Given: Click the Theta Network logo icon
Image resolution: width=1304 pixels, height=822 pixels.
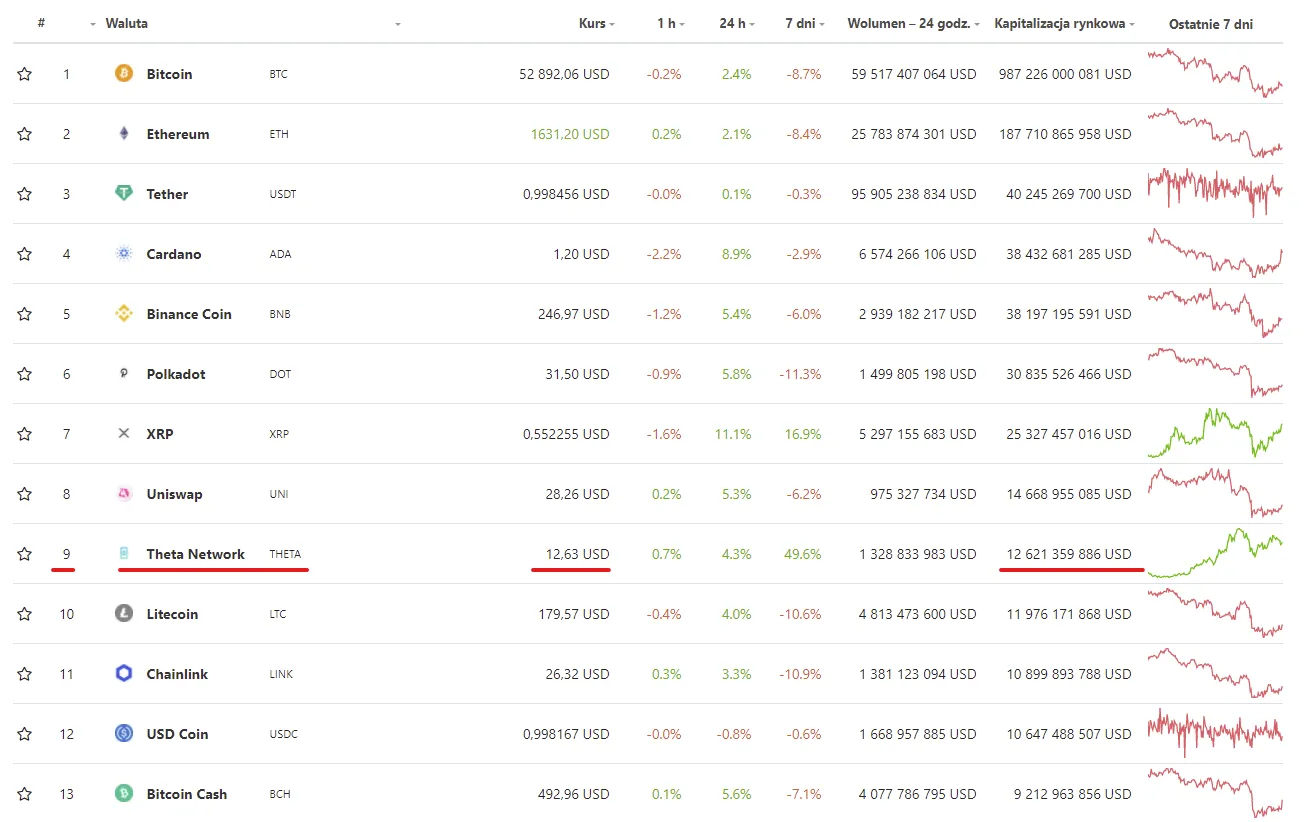Looking at the screenshot, I should point(124,553).
